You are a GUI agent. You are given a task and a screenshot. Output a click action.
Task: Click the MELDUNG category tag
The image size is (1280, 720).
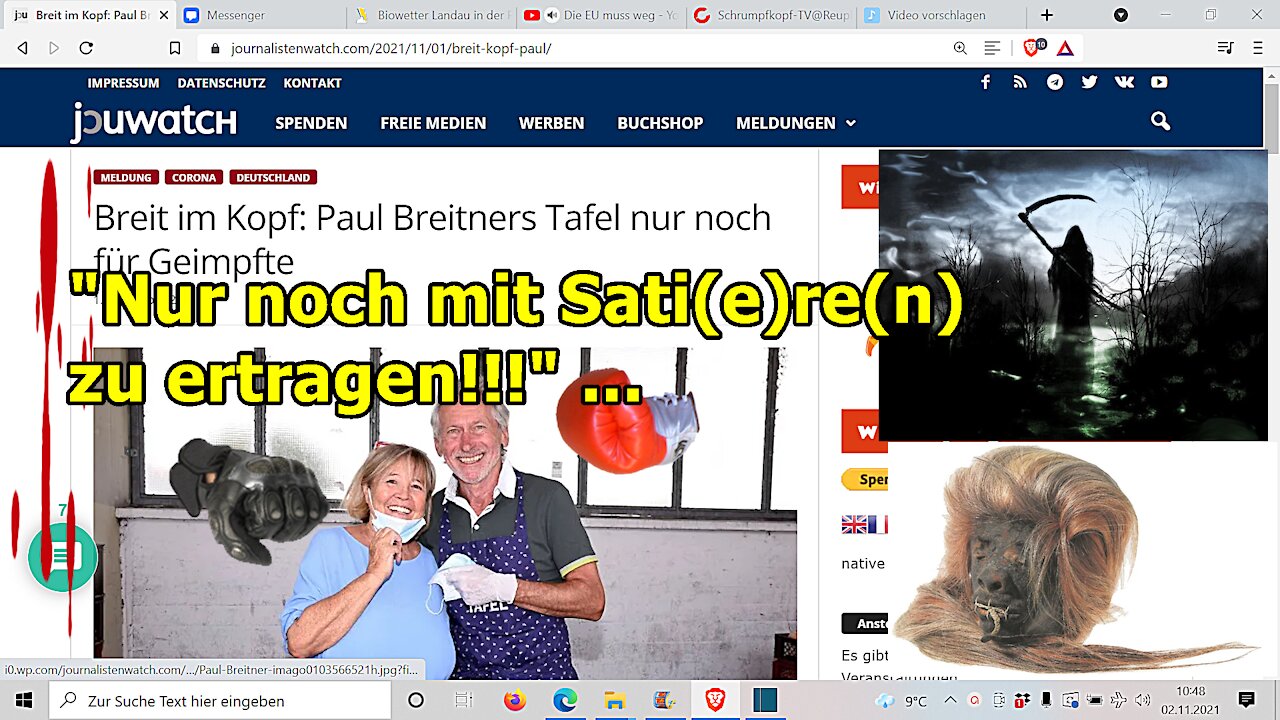pos(126,177)
